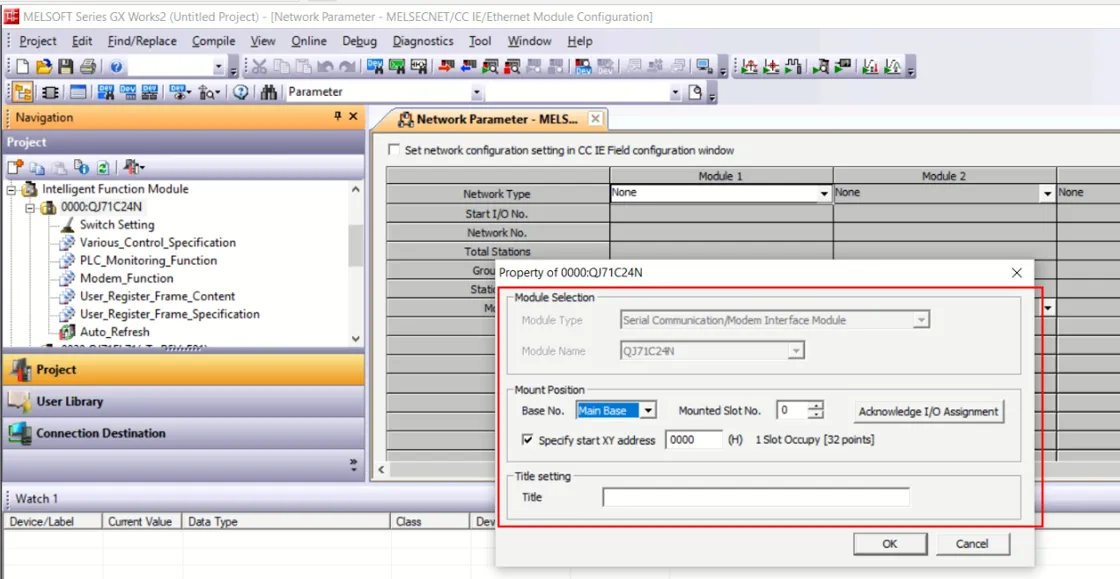1120x579 pixels.
Task: Select Modem_Function tree item
Action: pyautogui.click(x=126, y=278)
